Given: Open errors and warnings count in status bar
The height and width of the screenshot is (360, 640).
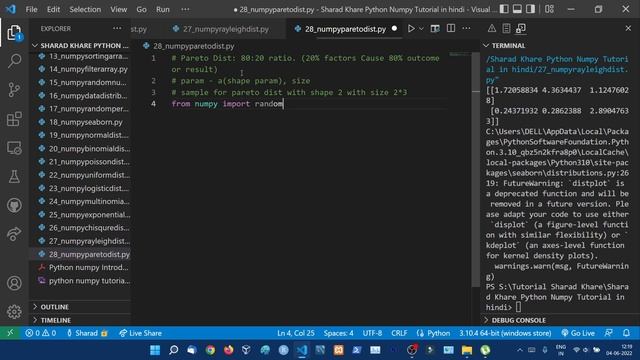Looking at the screenshot, I should (40, 333).
